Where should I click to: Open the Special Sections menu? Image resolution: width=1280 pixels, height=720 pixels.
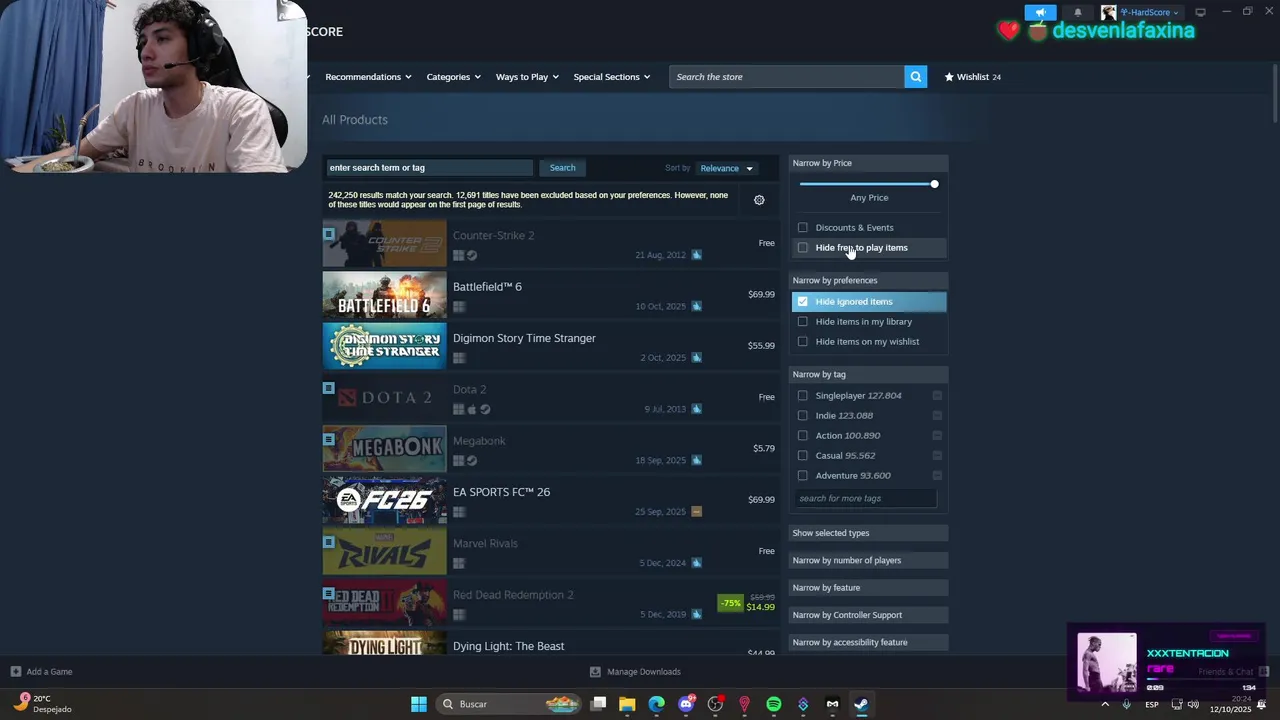coord(611,77)
